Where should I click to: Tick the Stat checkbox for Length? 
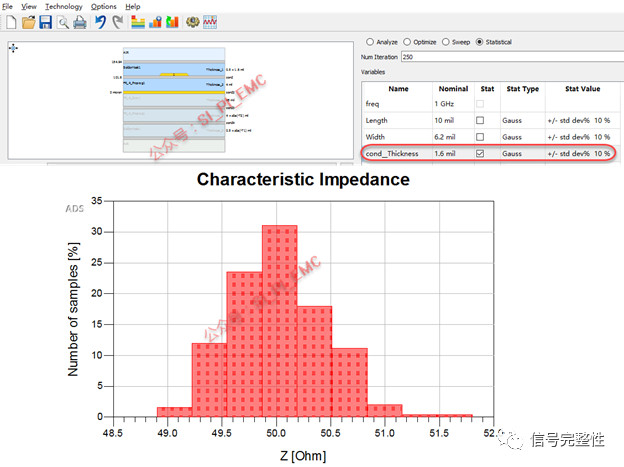coord(480,120)
